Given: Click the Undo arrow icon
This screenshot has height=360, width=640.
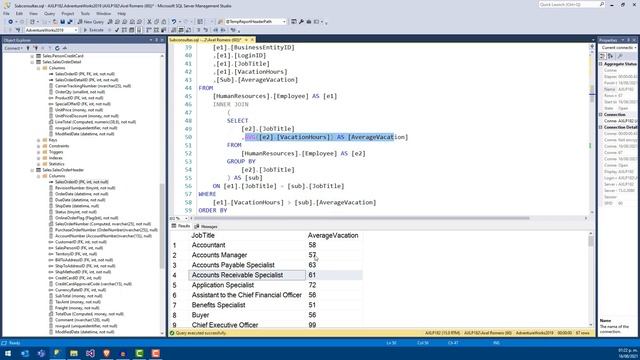Looking at the screenshot, I should point(174,22).
